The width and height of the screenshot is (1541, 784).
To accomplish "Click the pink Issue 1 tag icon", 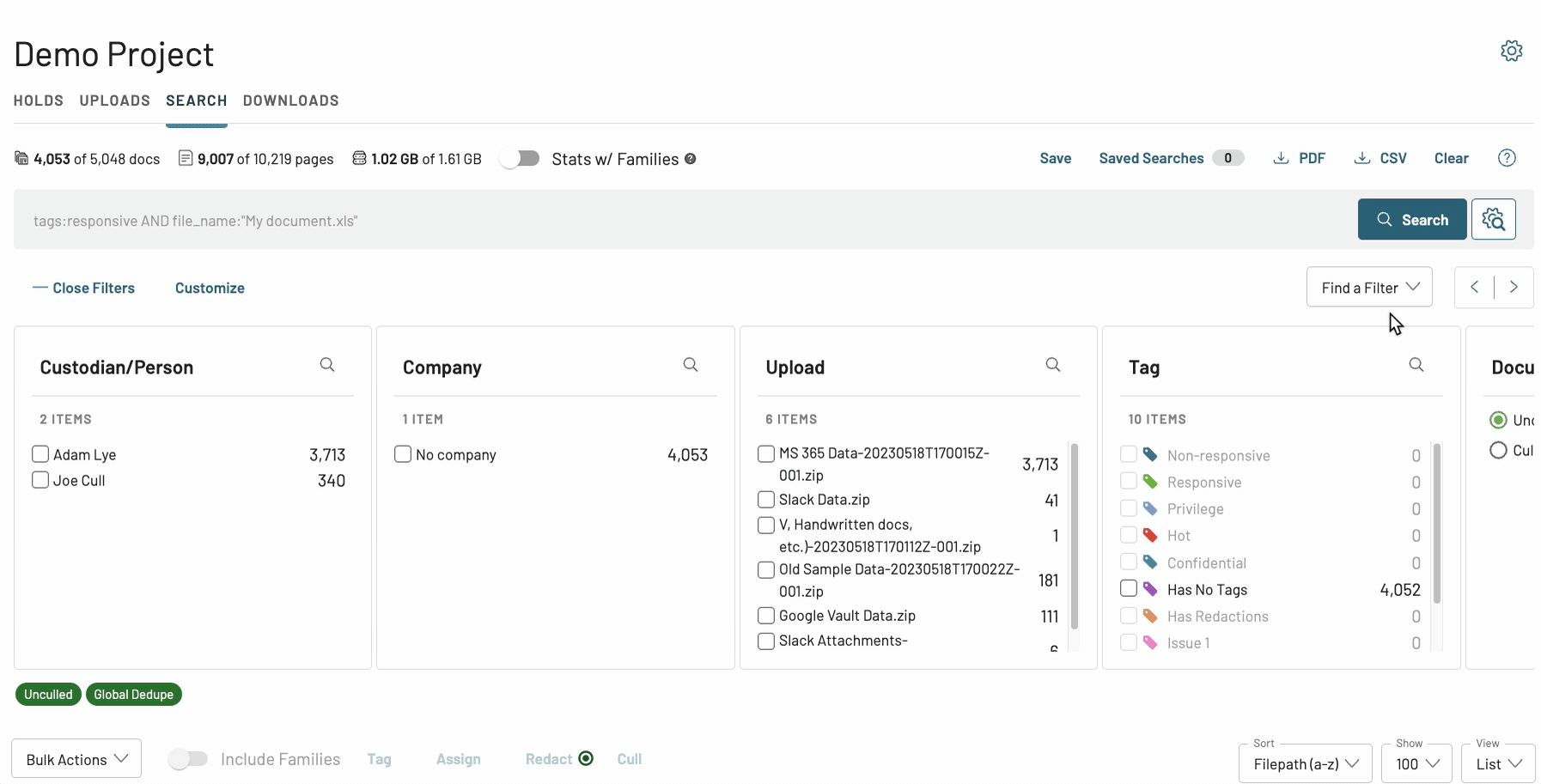I will [1150, 642].
